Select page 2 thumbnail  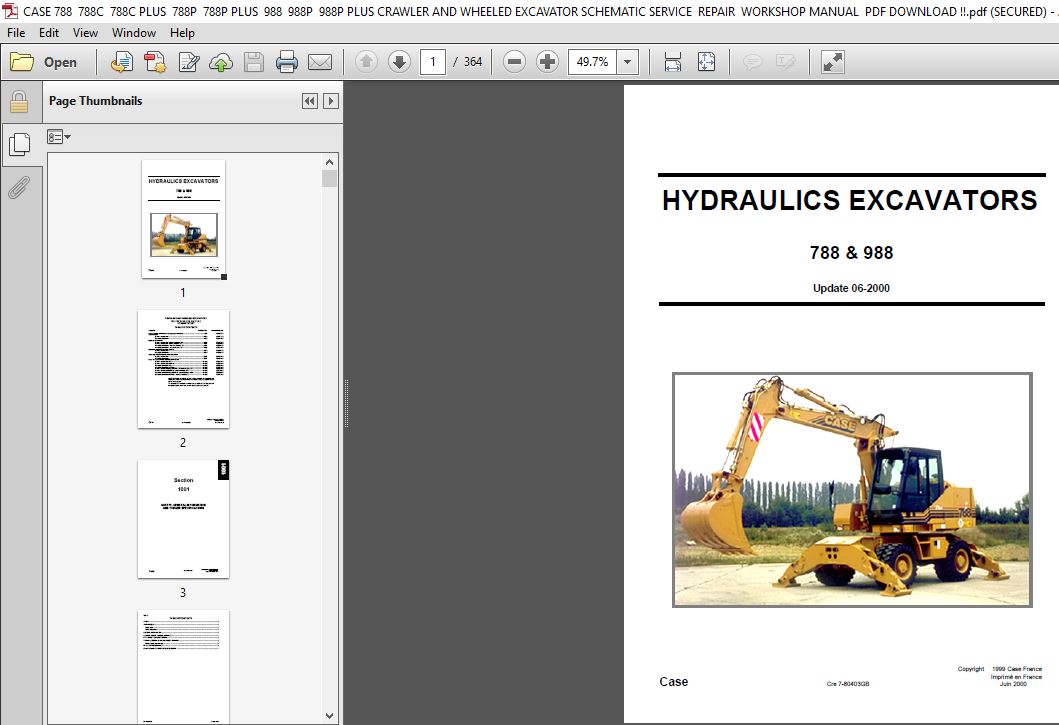pos(183,369)
